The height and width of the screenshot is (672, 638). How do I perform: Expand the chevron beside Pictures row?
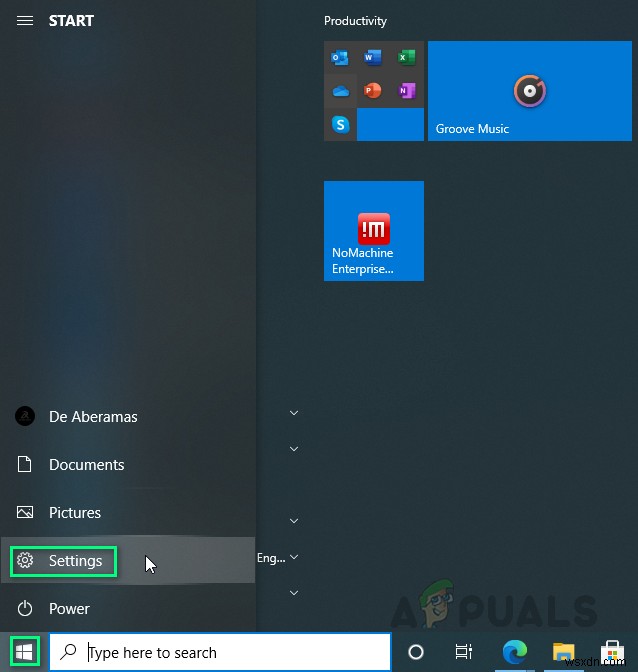pos(294,521)
